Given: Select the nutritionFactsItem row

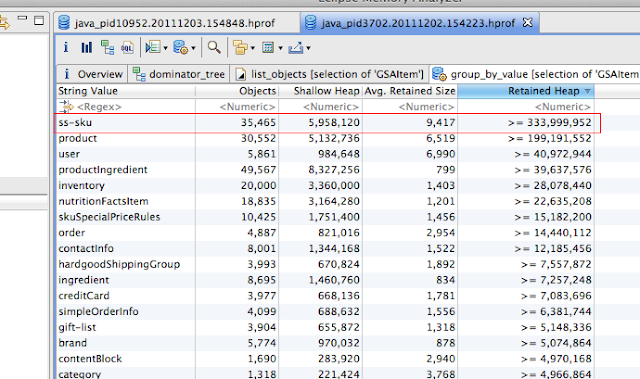Looking at the screenshot, I should (x=325, y=202).
